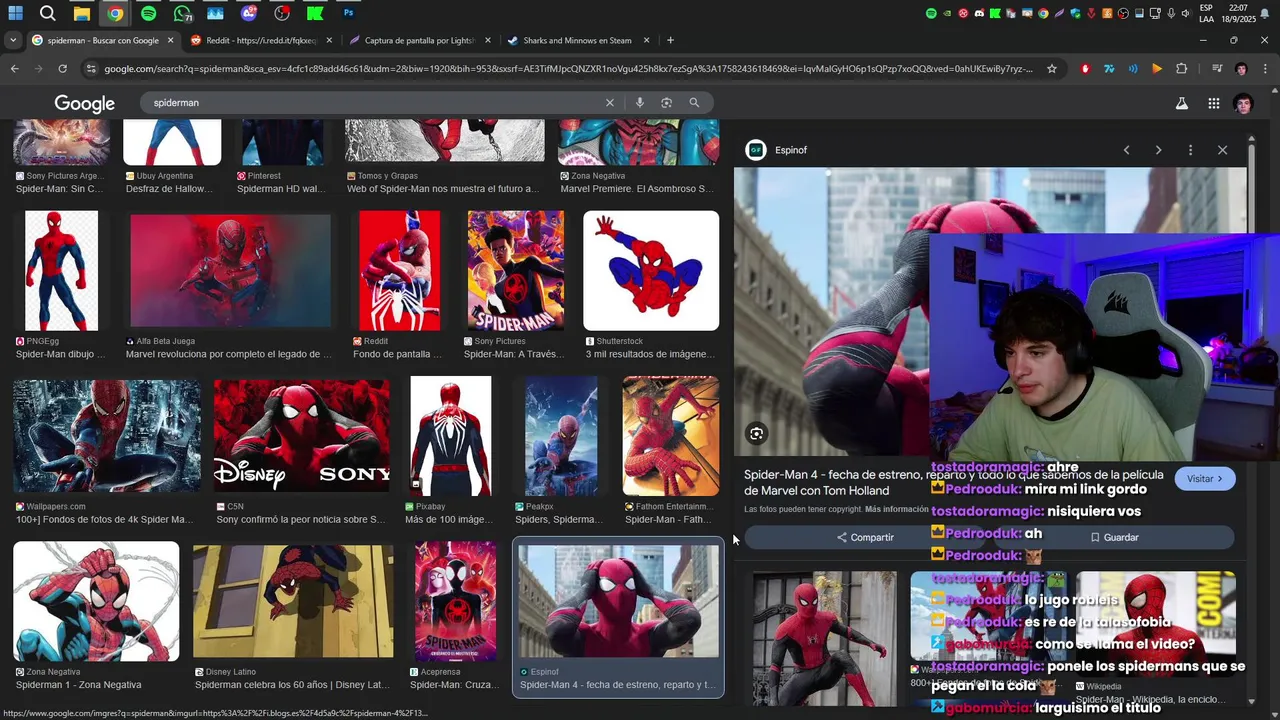This screenshot has width=1280, height=720.
Task: Open the Chrome profile avatar
Action: pos(1241,69)
